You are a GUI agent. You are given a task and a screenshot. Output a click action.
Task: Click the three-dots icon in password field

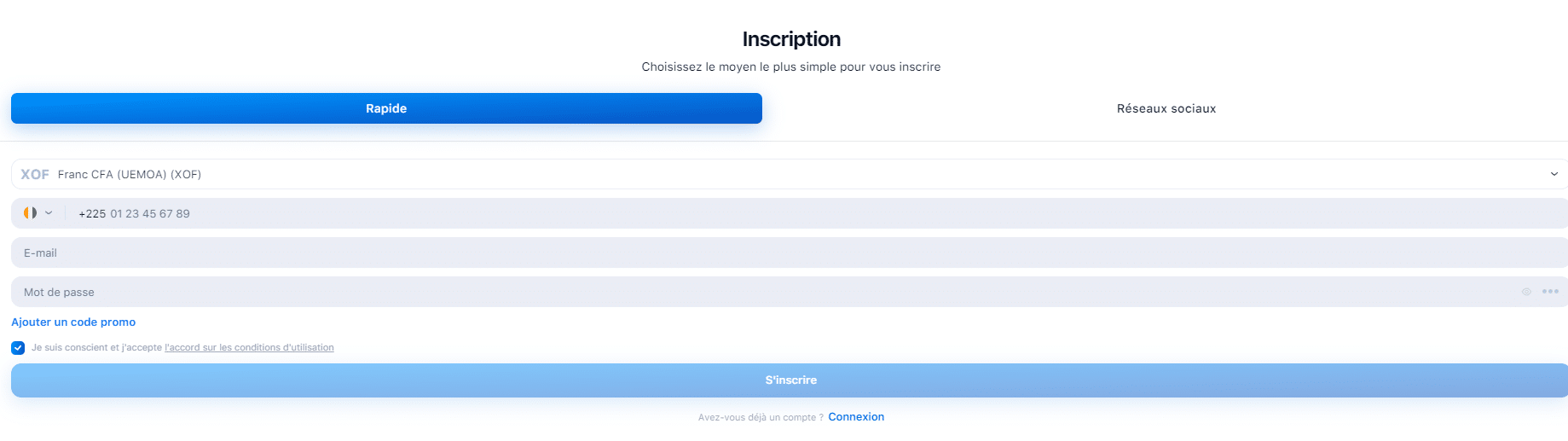tap(1550, 292)
